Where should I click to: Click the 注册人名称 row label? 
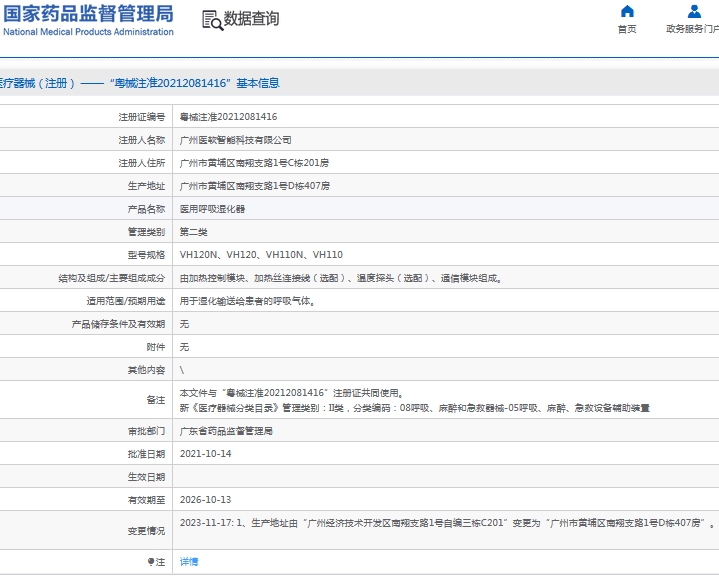(x=142, y=140)
